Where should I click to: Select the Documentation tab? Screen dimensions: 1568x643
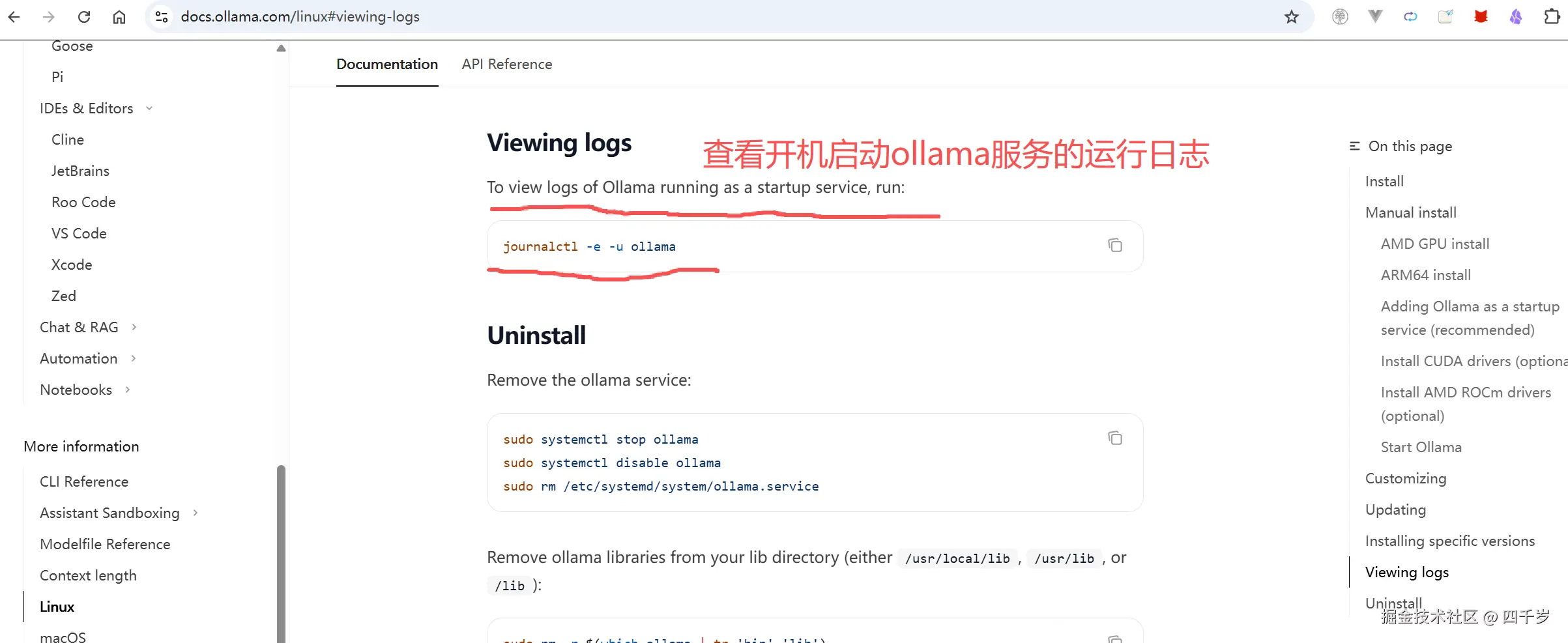click(x=386, y=64)
